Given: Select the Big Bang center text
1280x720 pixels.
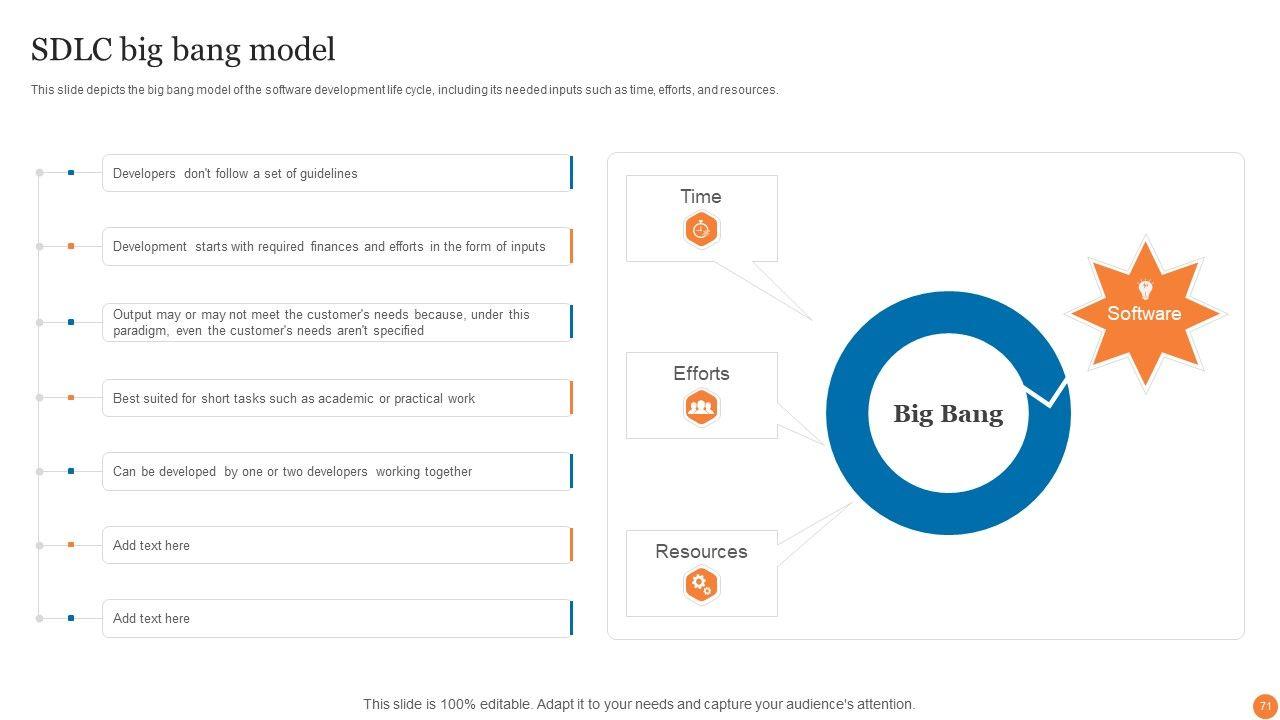Looking at the screenshot, I should click(x=947, y=414).
